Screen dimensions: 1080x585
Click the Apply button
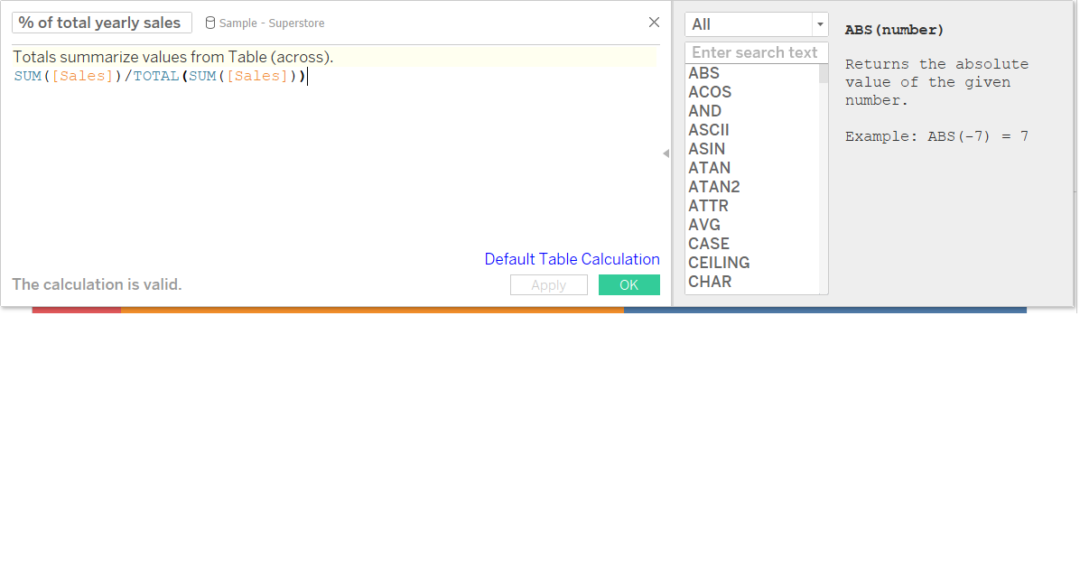coord(548,284)
